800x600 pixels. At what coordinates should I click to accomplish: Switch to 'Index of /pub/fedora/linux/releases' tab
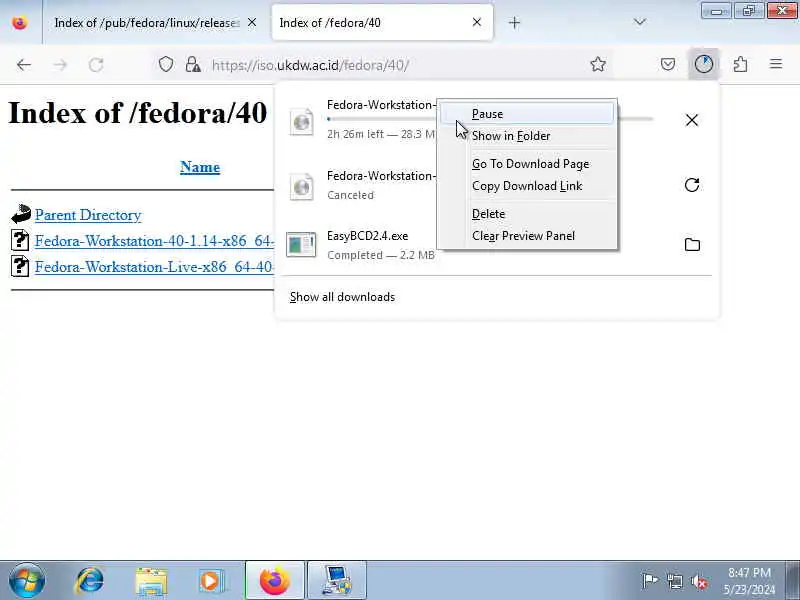[146, 23]
